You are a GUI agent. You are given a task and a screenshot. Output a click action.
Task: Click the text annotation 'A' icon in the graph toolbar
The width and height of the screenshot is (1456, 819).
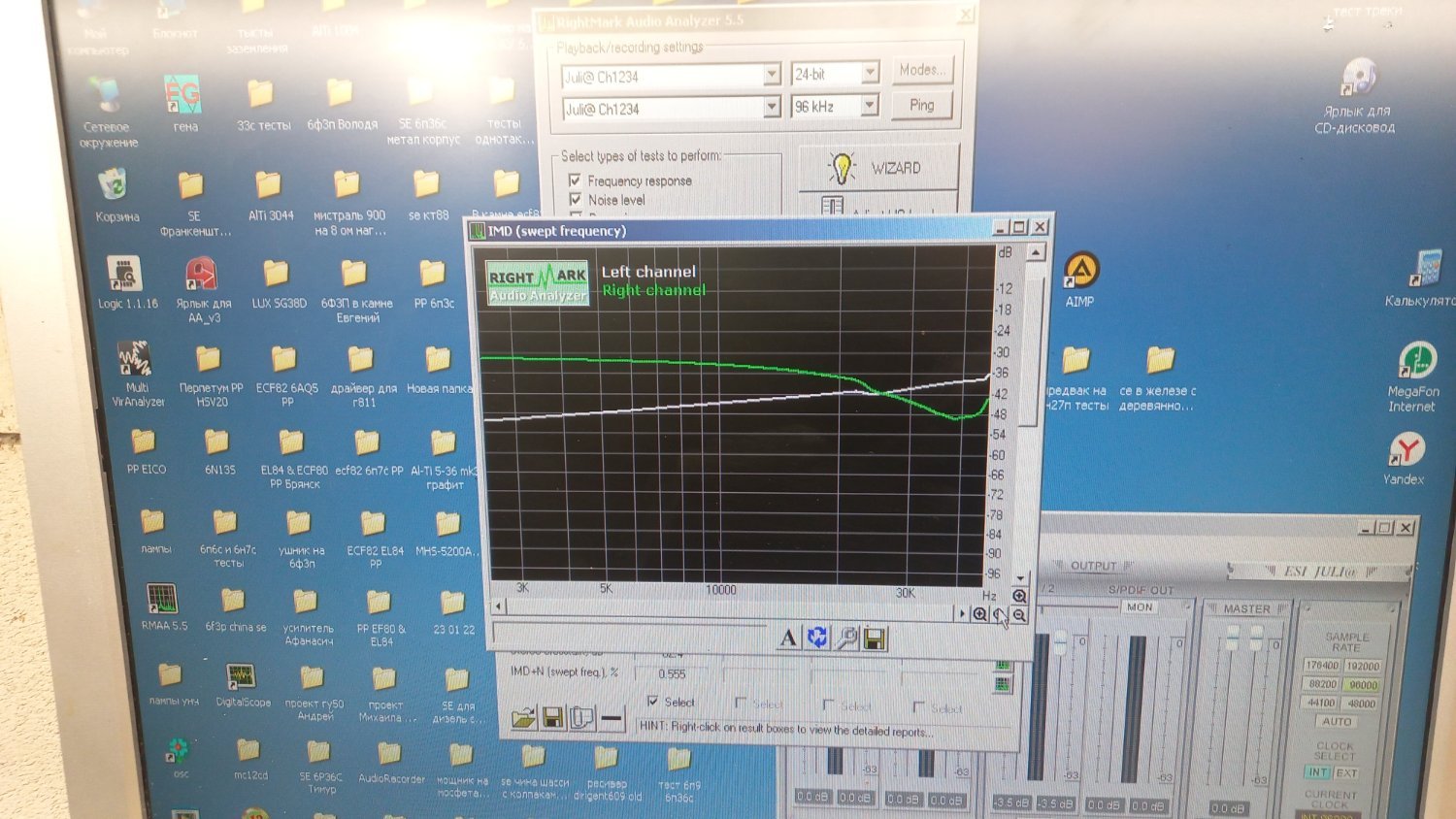coord(788,638)
